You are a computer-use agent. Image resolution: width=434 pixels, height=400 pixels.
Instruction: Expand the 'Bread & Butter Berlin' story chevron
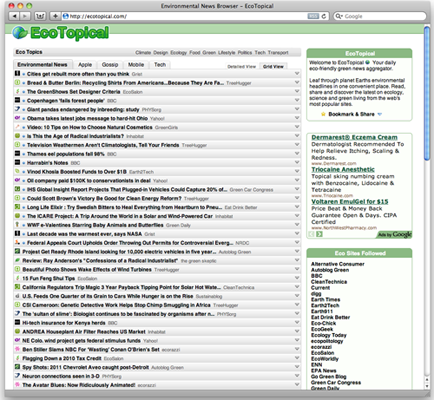click(x=297, y=82)
